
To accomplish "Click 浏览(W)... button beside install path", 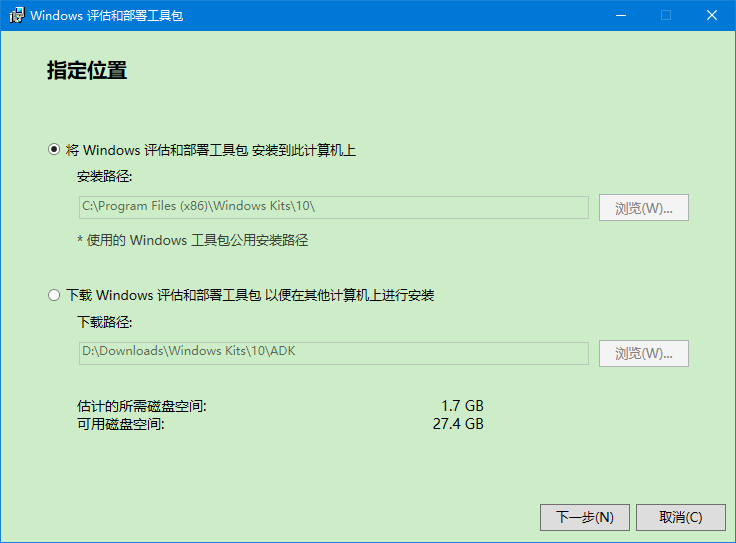I will pos(644,207).
